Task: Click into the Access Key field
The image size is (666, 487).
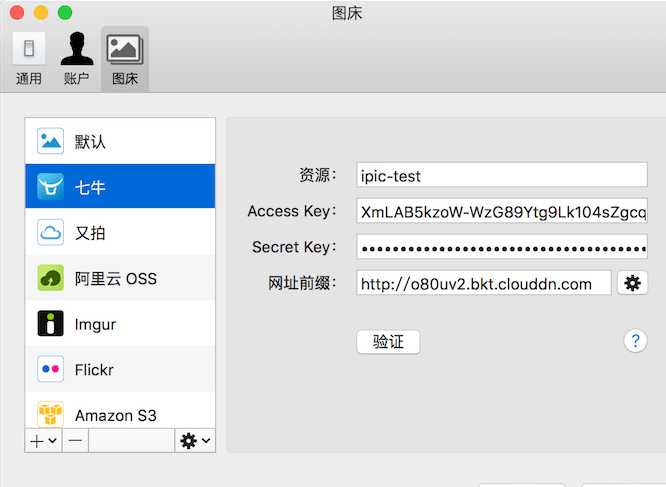Action: (x=502, y=211)
